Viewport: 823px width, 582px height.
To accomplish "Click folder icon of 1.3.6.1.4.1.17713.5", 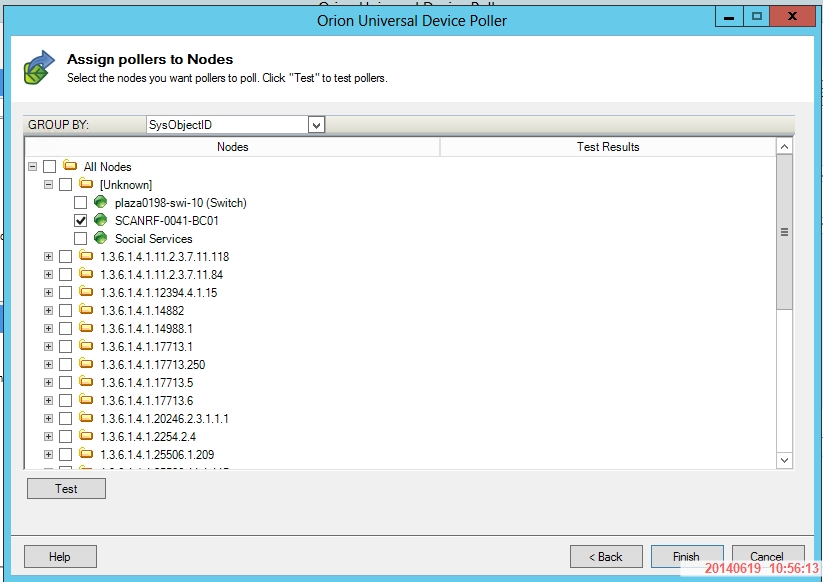I will tap(86, 382).
